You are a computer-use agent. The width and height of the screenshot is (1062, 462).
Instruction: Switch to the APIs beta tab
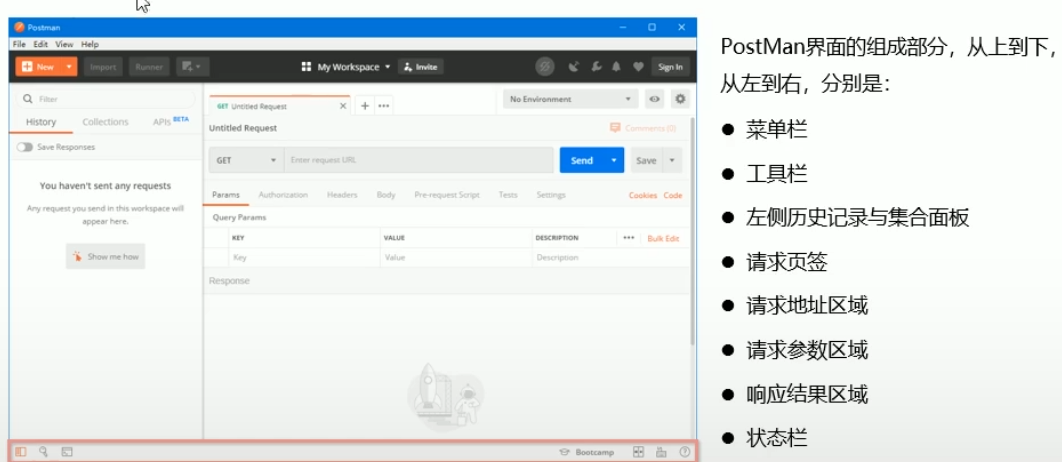pos(171,121)
